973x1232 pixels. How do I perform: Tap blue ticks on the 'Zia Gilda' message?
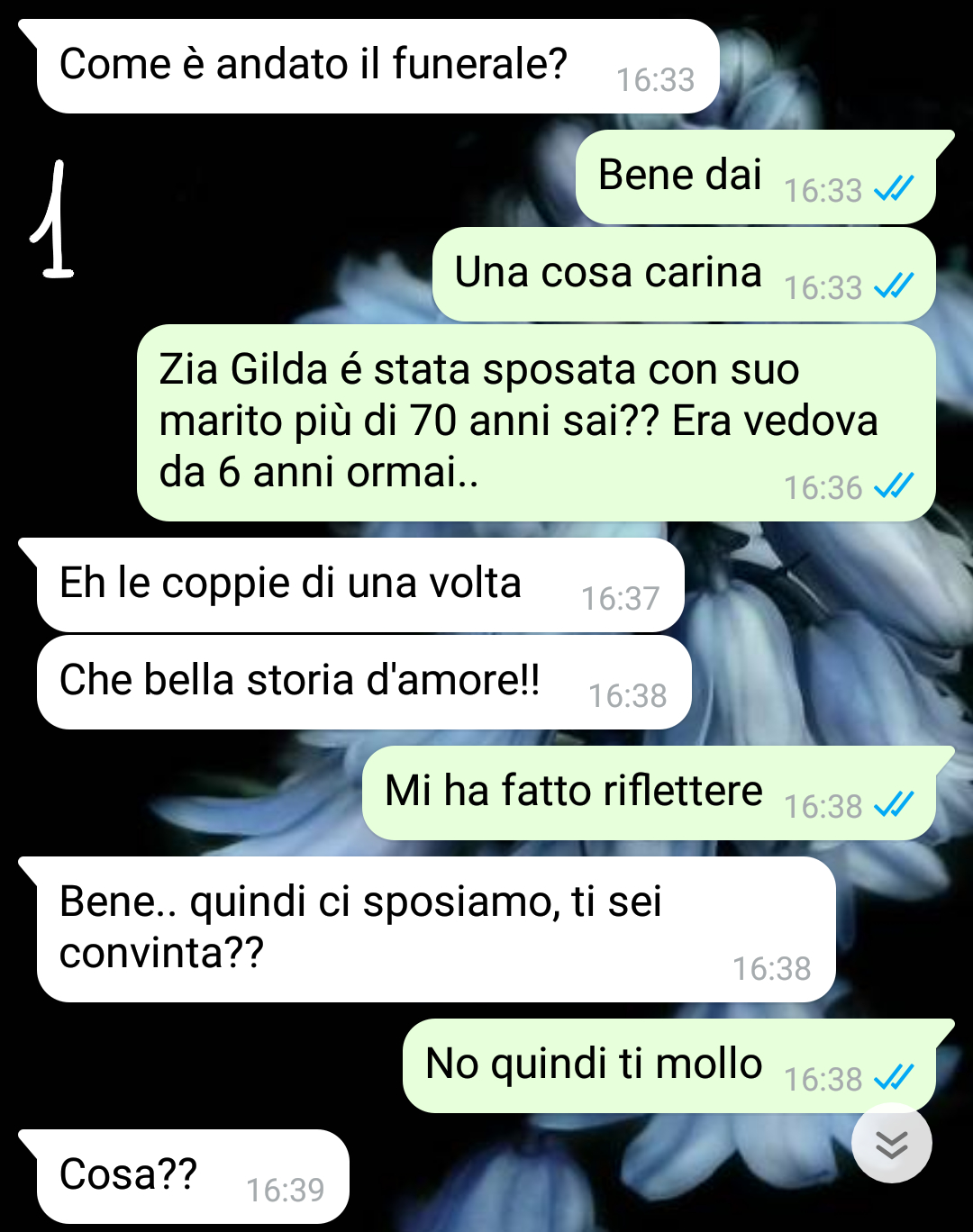pyautogui.click(x=894, y=485)
